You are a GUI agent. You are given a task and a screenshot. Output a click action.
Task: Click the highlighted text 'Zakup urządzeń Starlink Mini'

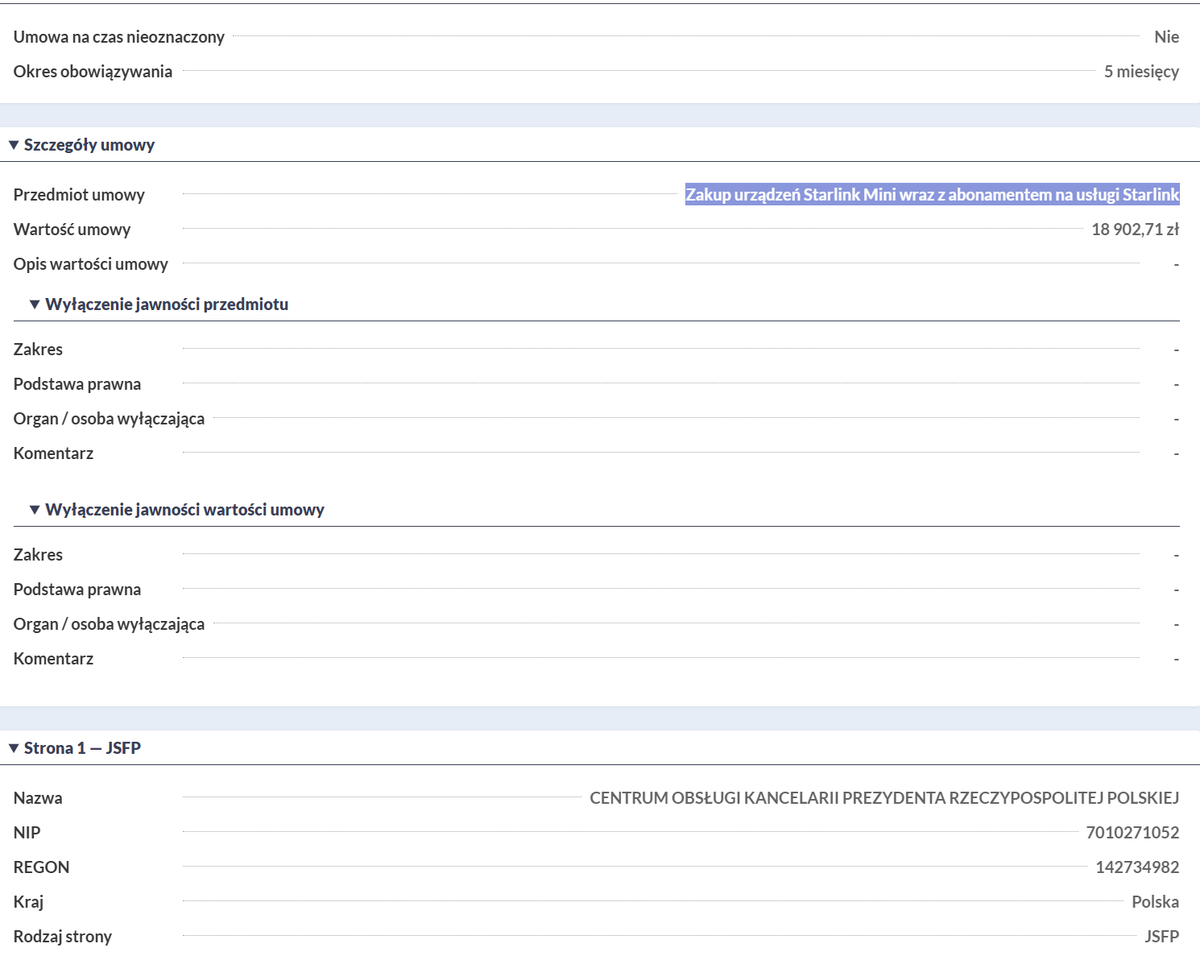click(x=790, y=194)
